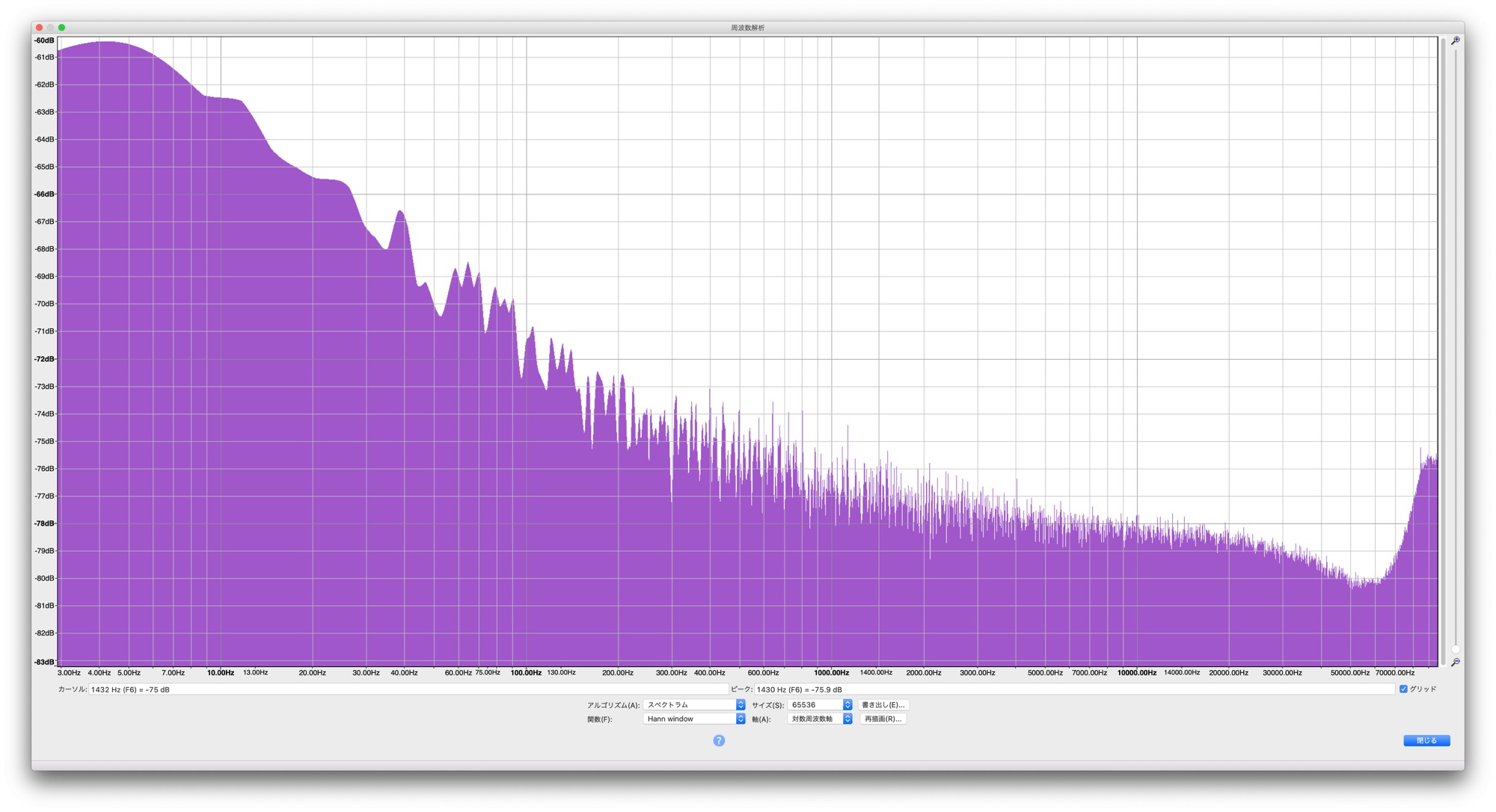Click the 周波数解析 window title text

click(748, 28)
